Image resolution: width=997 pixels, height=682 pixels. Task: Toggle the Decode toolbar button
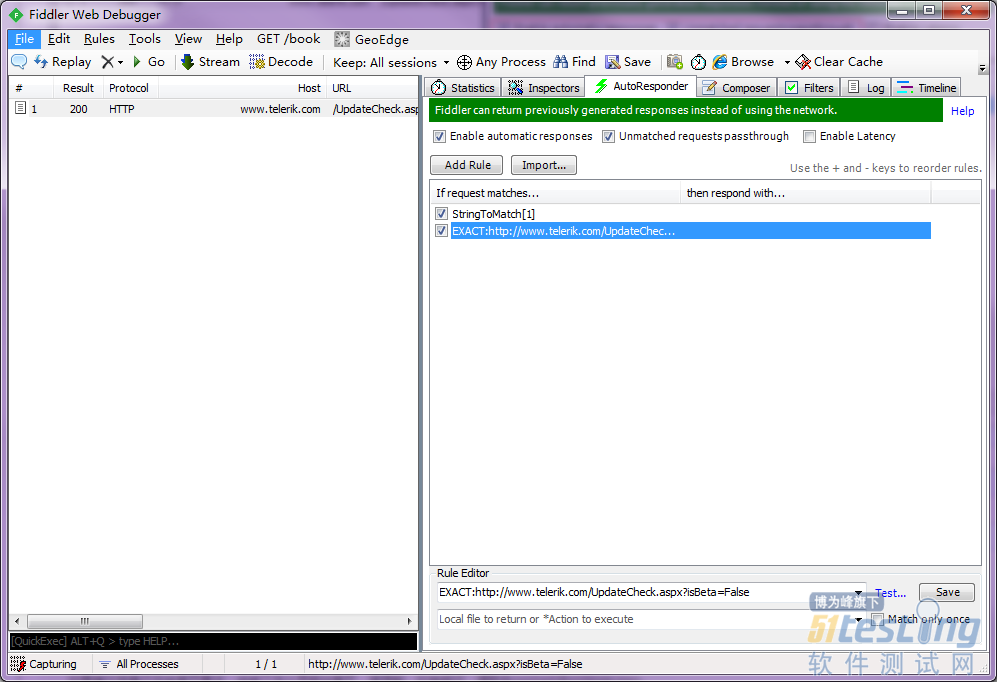[281, 62]
